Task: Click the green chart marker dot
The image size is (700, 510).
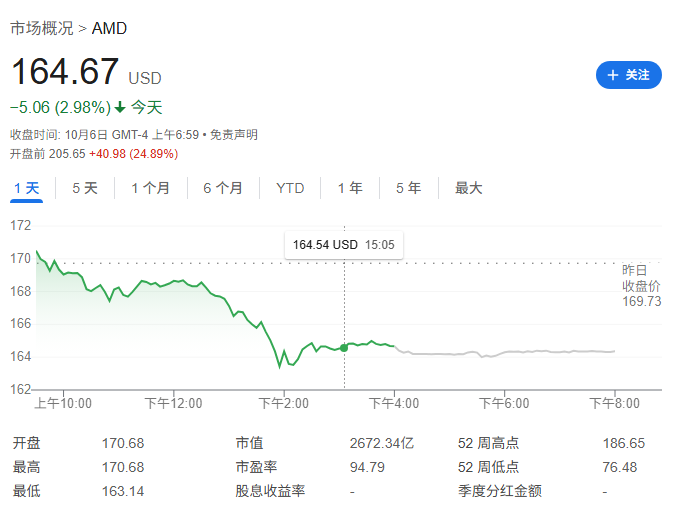Action: click(344, 347)
